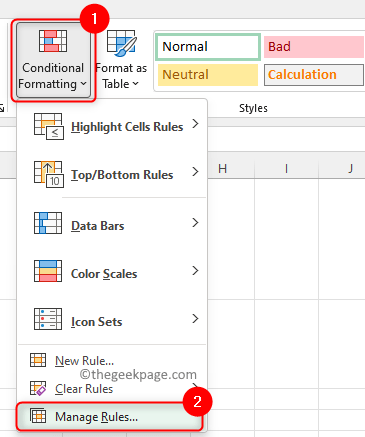Click the Manage Rules icon
Image resolution: width=365 pixels, height=437 pixels.
tap(38, 416)
